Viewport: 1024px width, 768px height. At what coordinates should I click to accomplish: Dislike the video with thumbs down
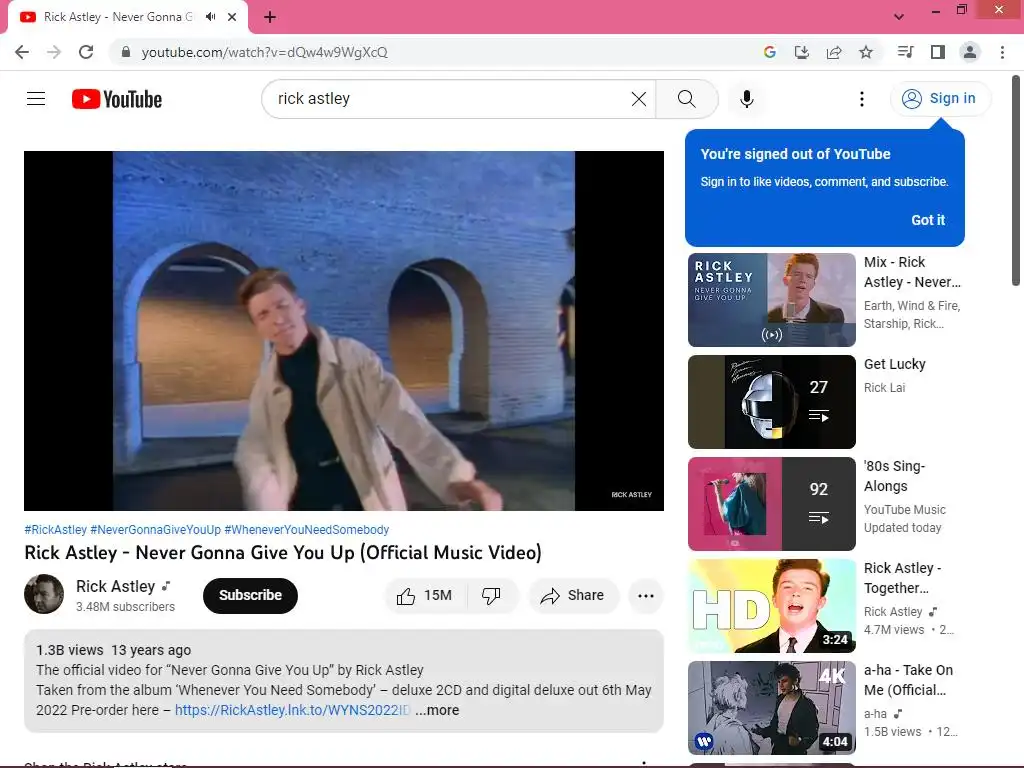tap(491, 596)
